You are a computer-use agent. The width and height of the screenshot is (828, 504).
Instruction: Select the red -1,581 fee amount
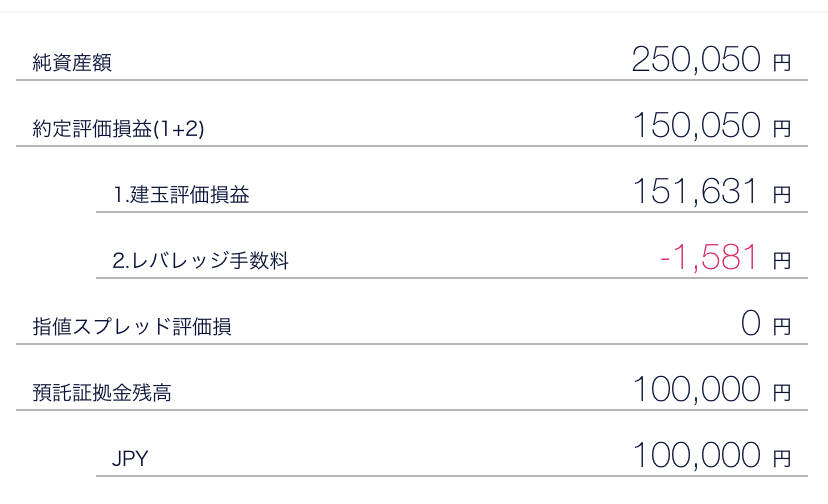point(708,258)
